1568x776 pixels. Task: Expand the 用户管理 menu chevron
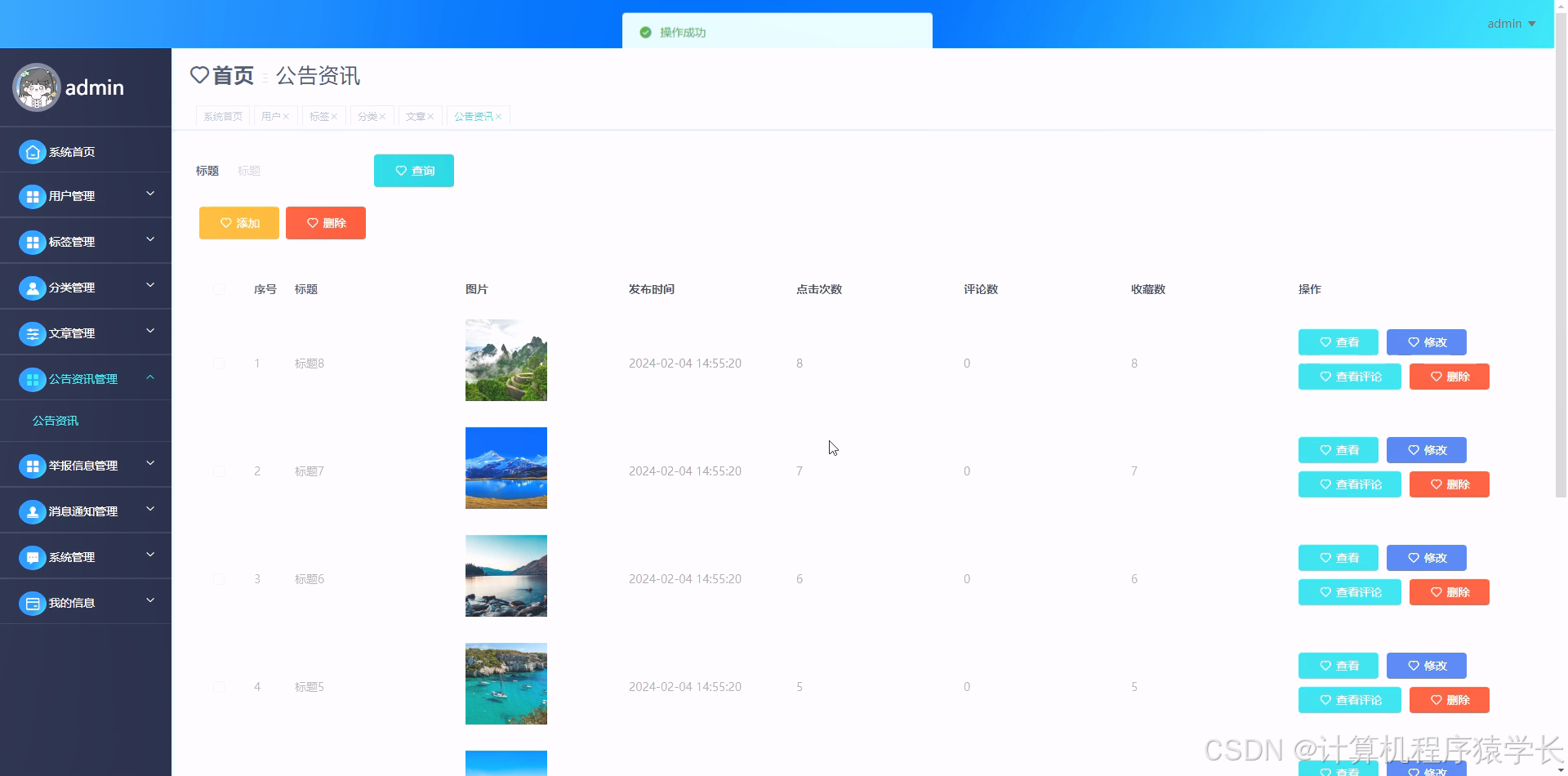tap(150, 194)
